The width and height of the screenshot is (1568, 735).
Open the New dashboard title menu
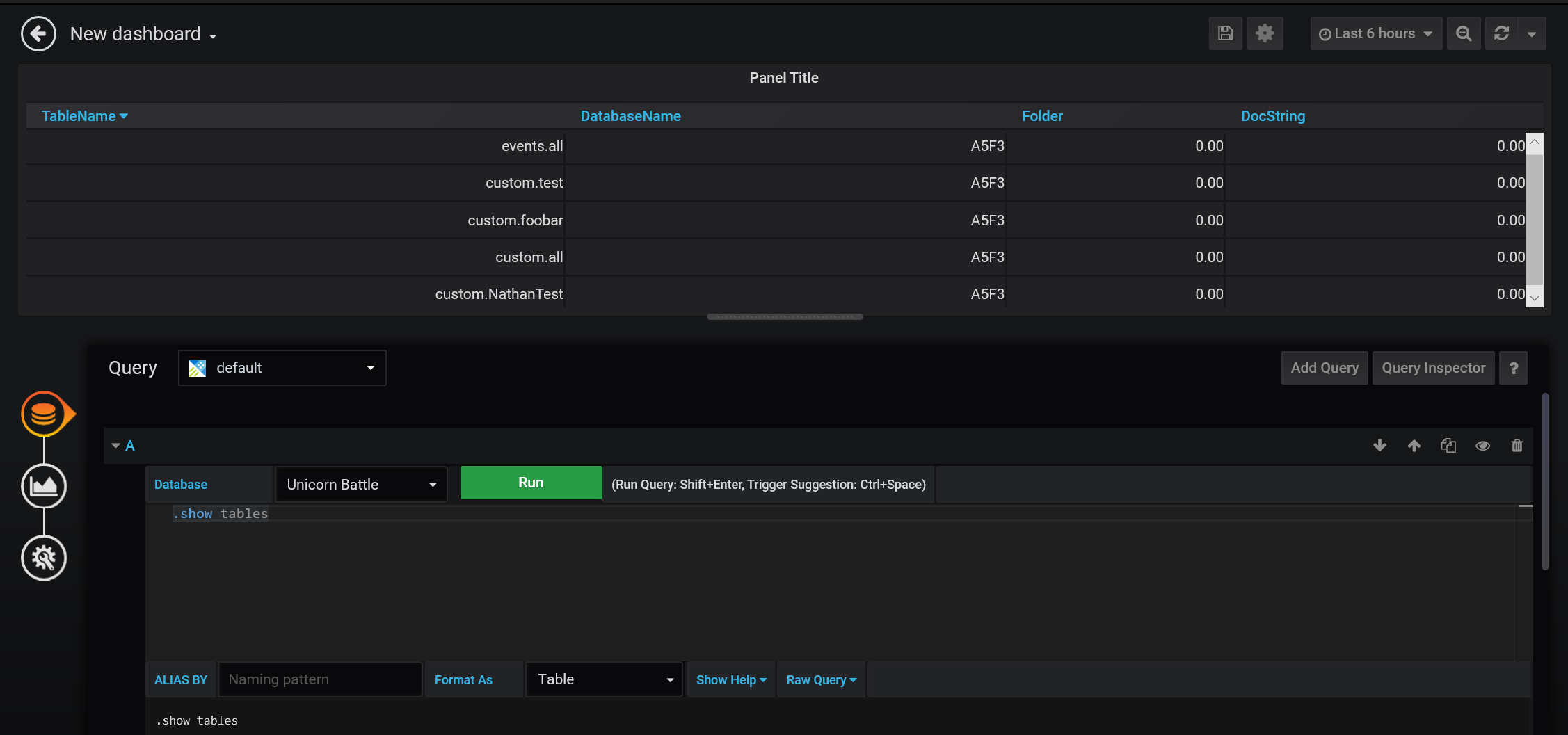click(x=143, y=33)
